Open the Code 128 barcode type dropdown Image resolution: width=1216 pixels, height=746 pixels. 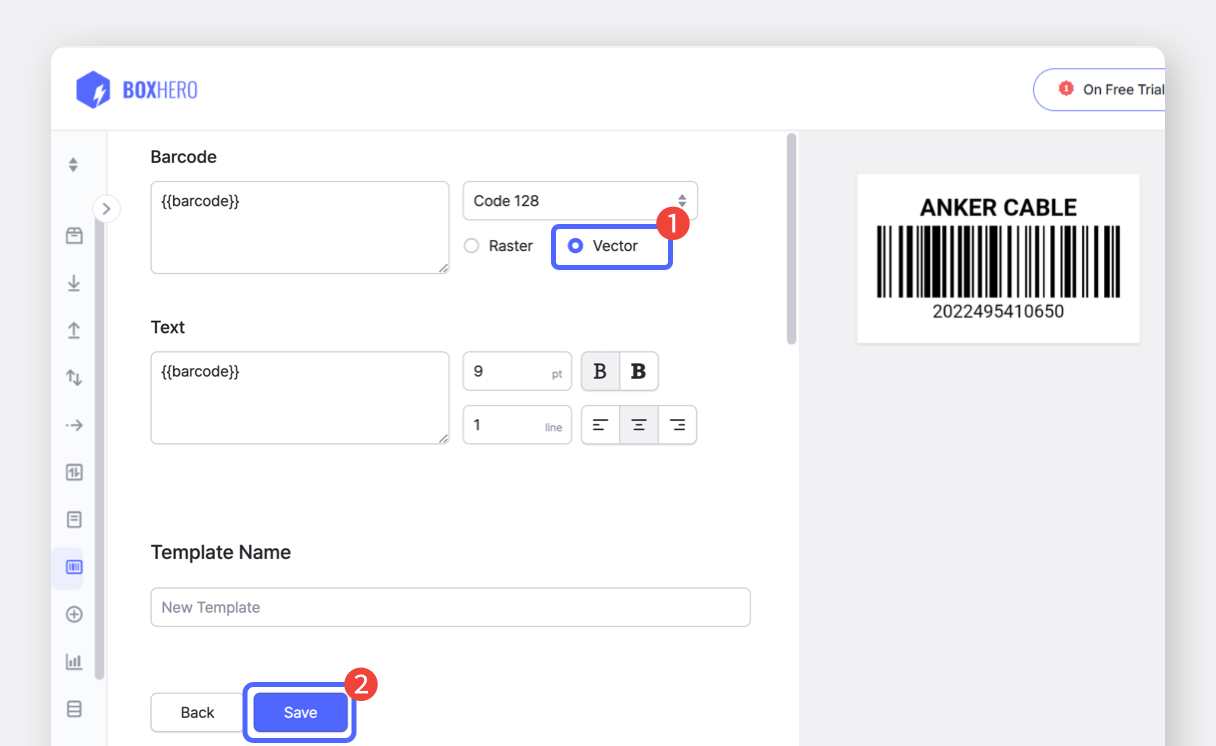[x=580, y=201]
